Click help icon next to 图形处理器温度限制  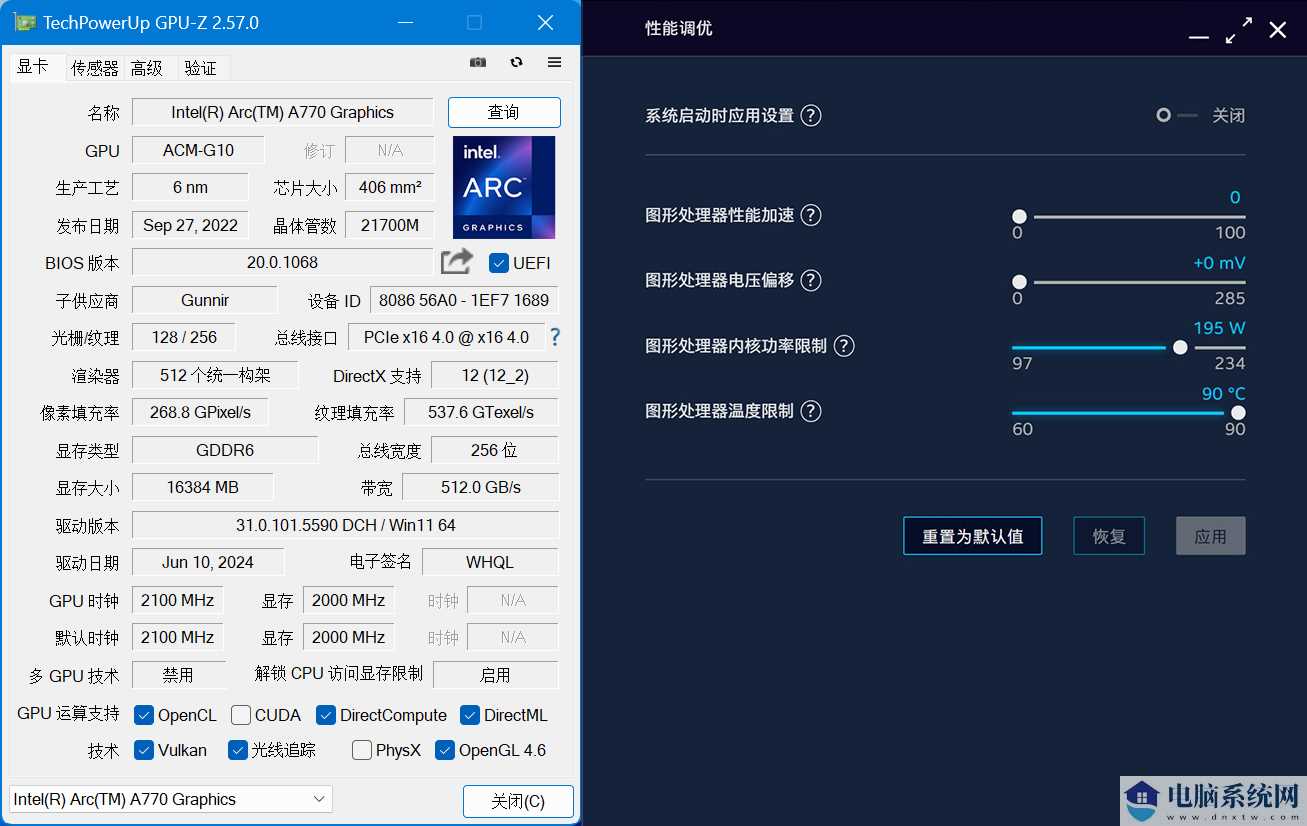[811, 411]
